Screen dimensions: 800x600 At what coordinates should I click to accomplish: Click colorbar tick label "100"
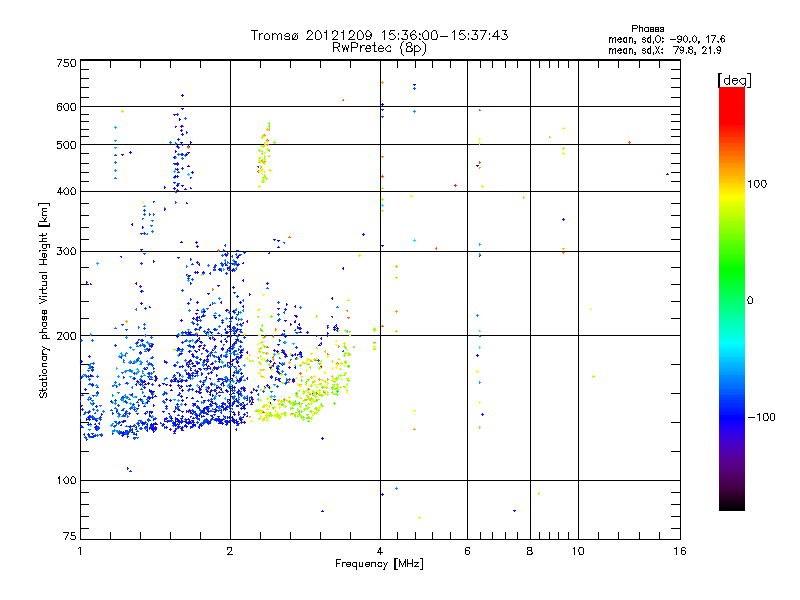coord(757,184)
